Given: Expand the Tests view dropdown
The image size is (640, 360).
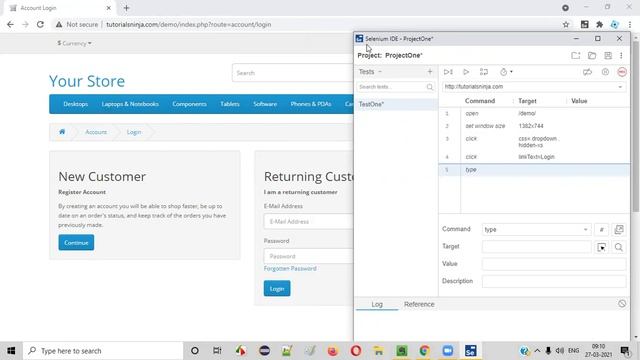Looking at the screenshot, I should tap(380, 72).
